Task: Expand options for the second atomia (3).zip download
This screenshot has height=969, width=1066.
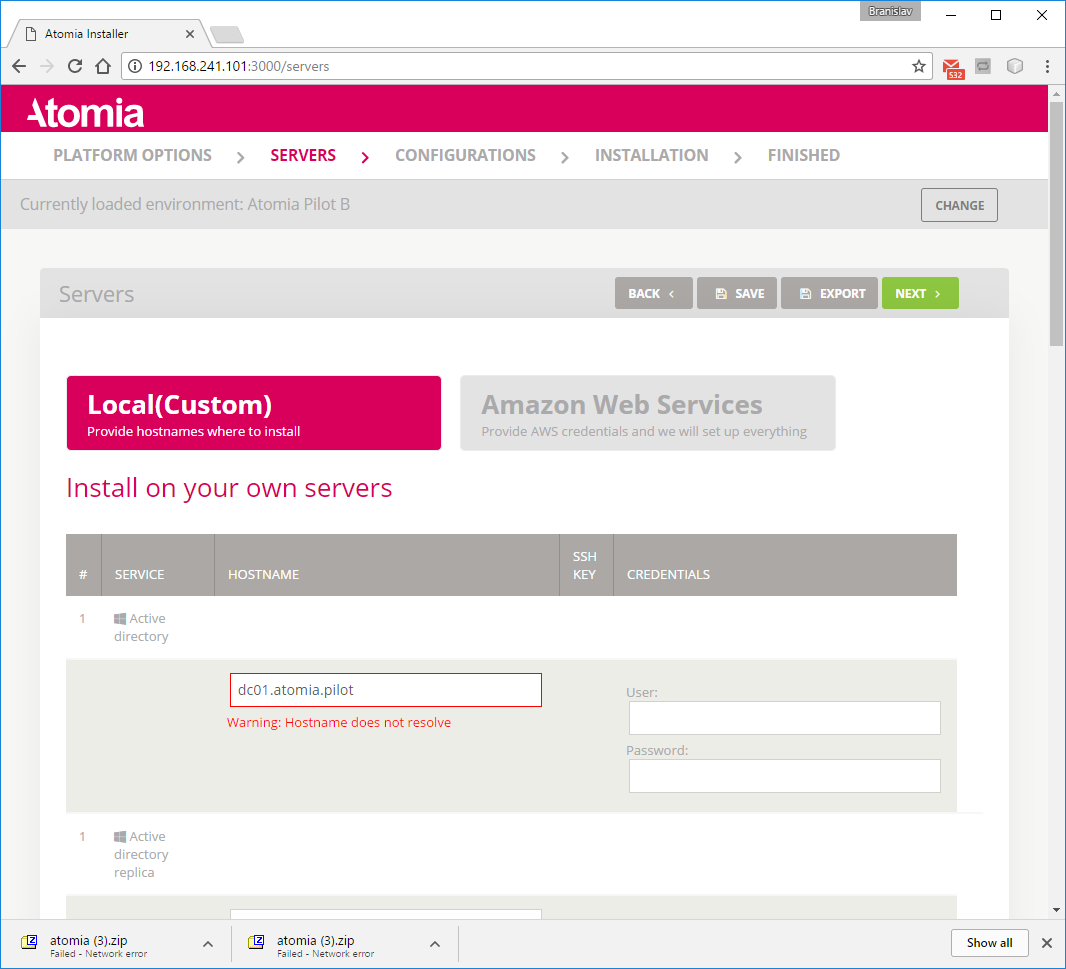Action: 434,942
